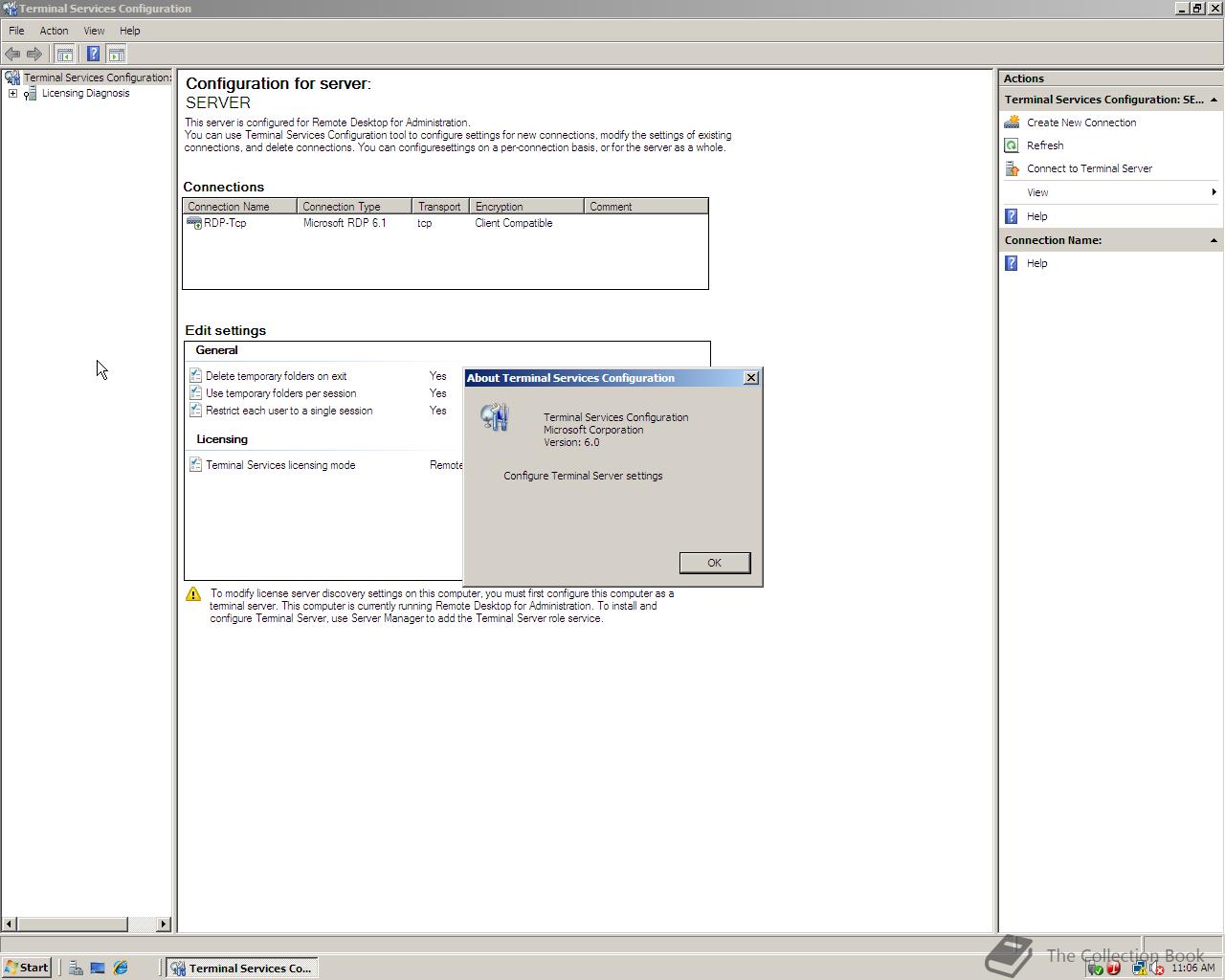
Task: Click OK in the About dialog
Action: coord(714,563)
